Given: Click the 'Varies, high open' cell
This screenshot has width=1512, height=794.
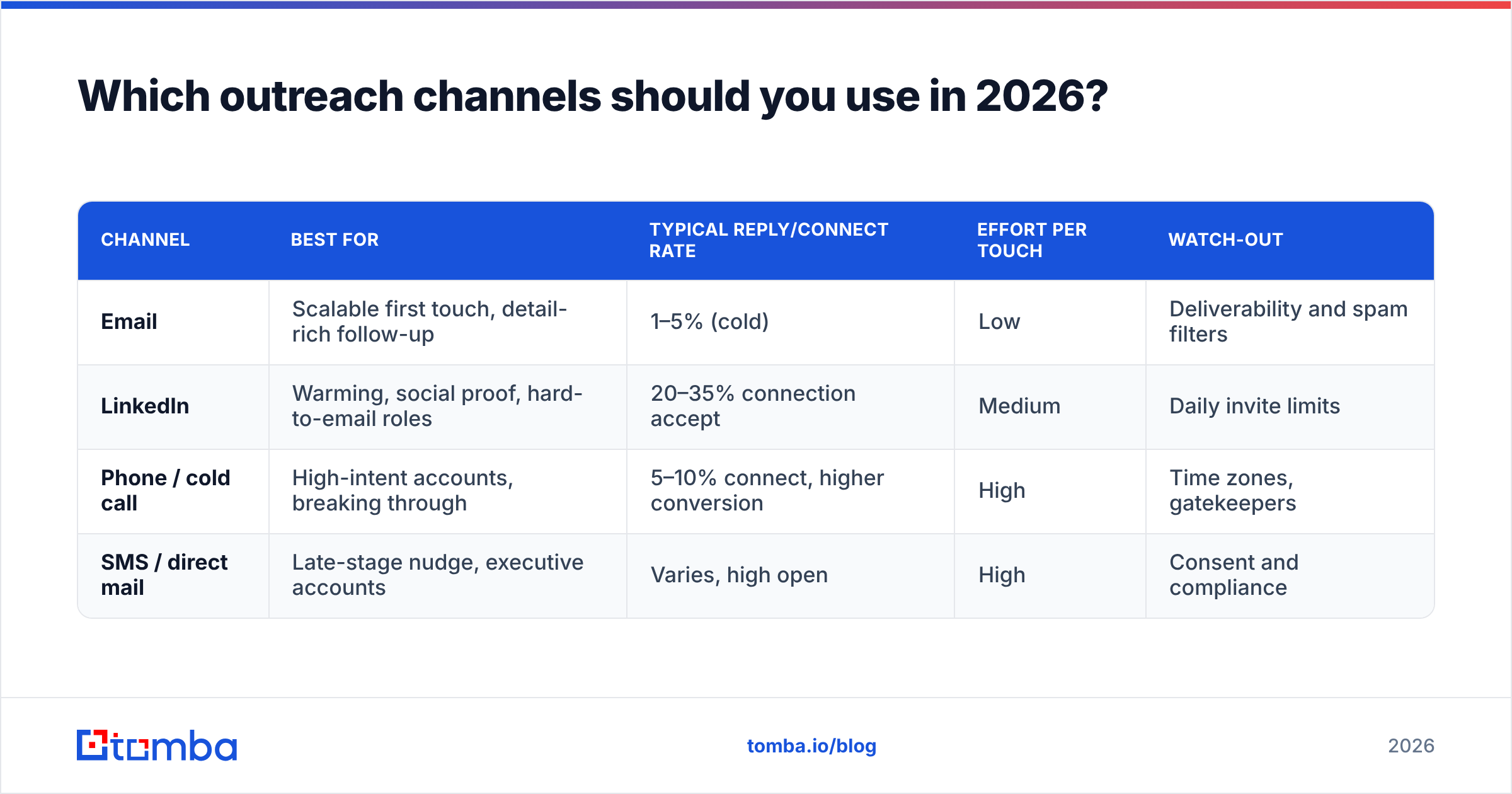Looking at the screenshot, I should click(791, 575).
